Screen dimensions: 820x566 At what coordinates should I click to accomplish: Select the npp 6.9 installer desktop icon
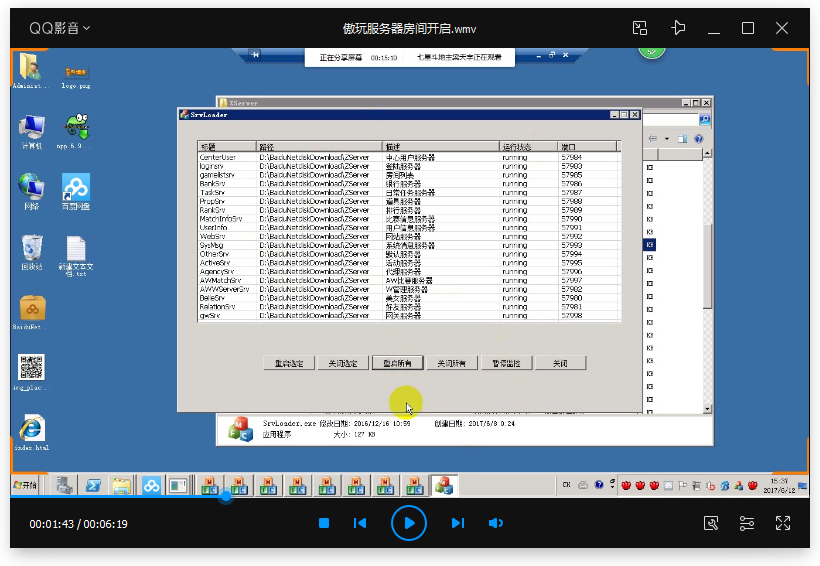coord(76,131)
